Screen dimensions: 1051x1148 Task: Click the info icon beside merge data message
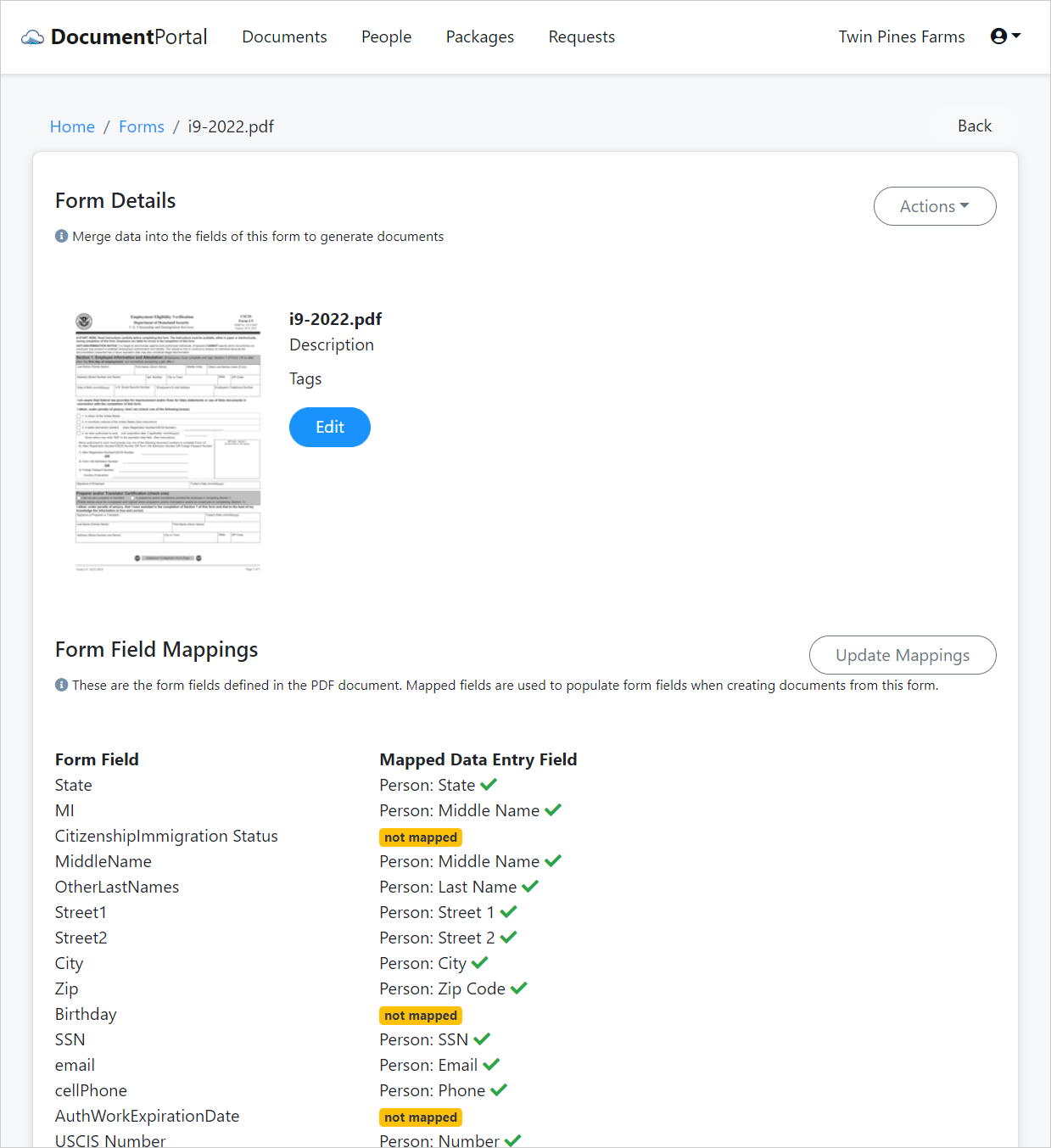point(61,236)
